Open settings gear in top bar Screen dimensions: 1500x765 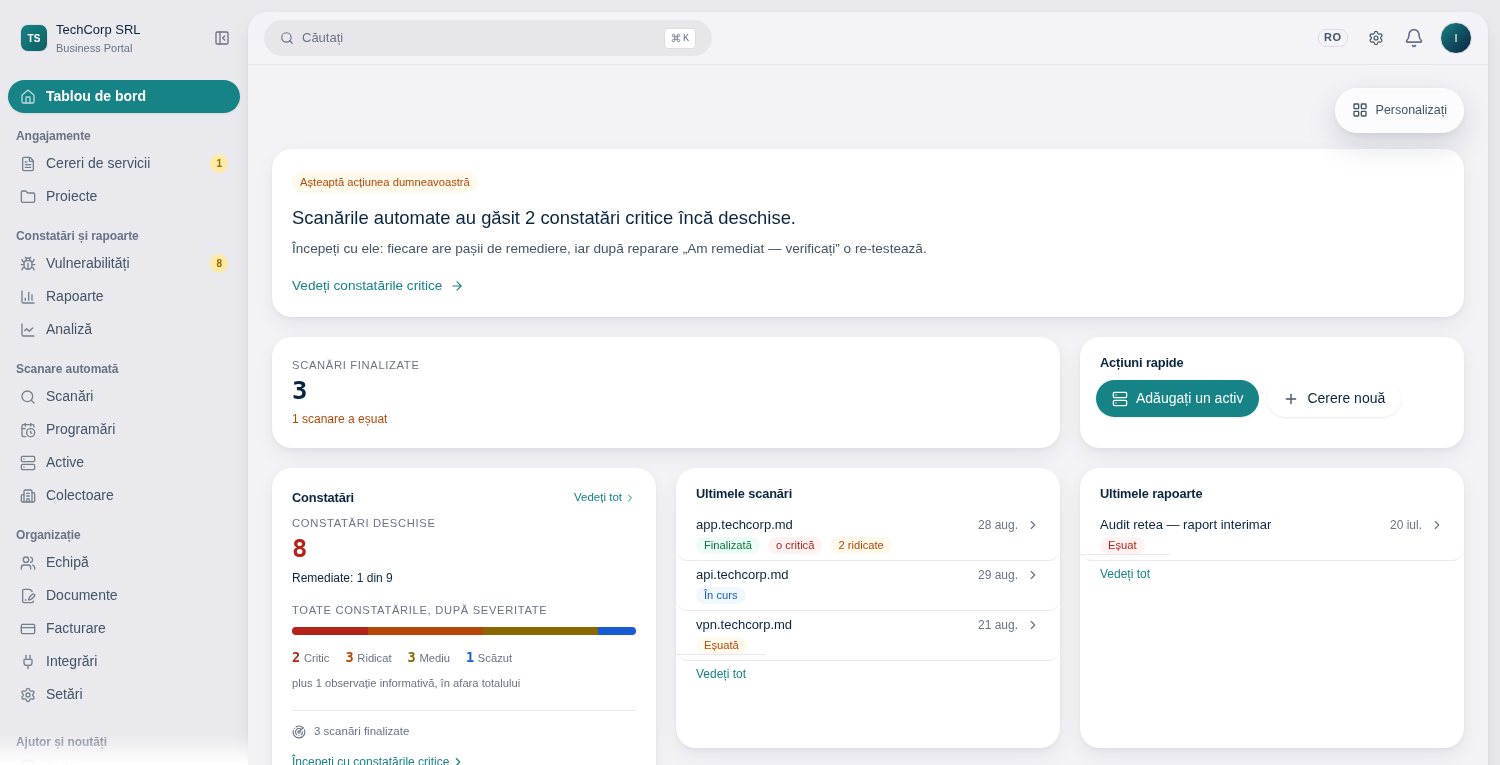pyautogui.click(x=1376, y=38)
